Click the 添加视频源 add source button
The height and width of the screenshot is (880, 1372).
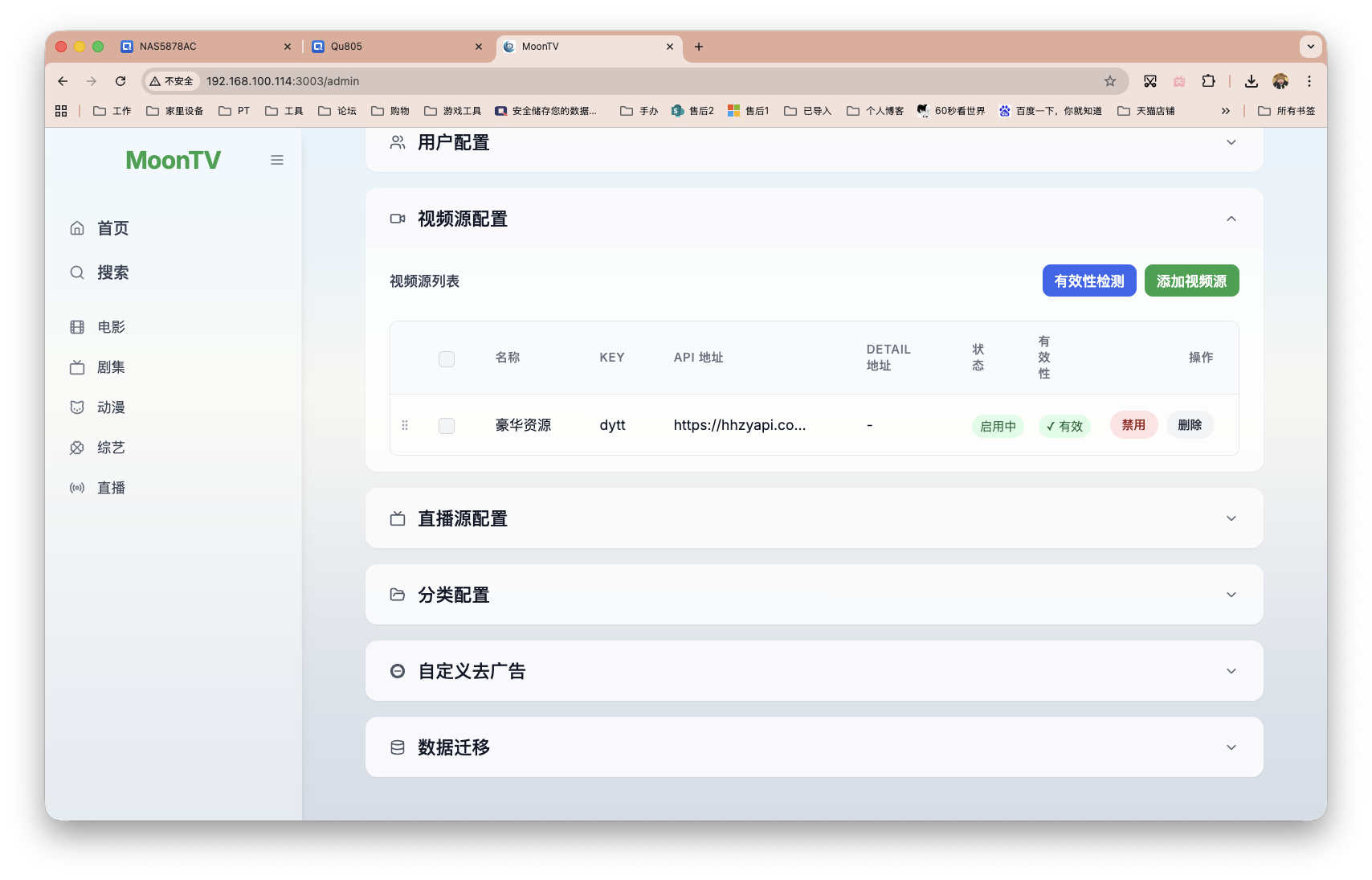pos(1191,280)
